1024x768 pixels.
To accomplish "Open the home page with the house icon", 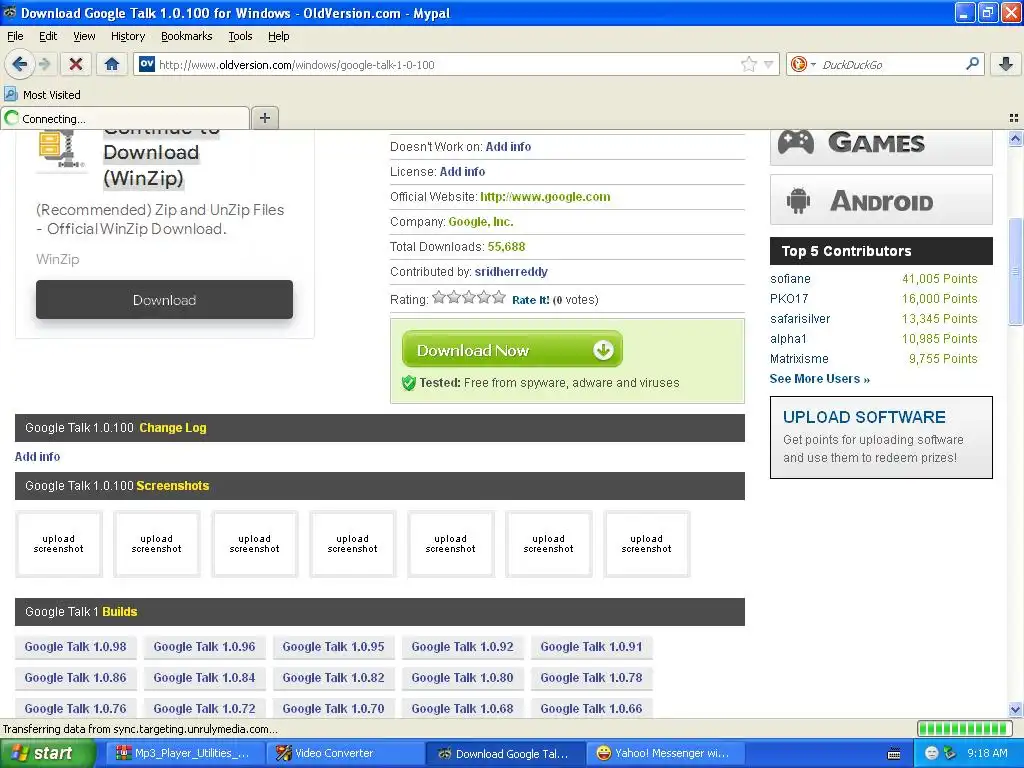I will (x=112, y=64).
